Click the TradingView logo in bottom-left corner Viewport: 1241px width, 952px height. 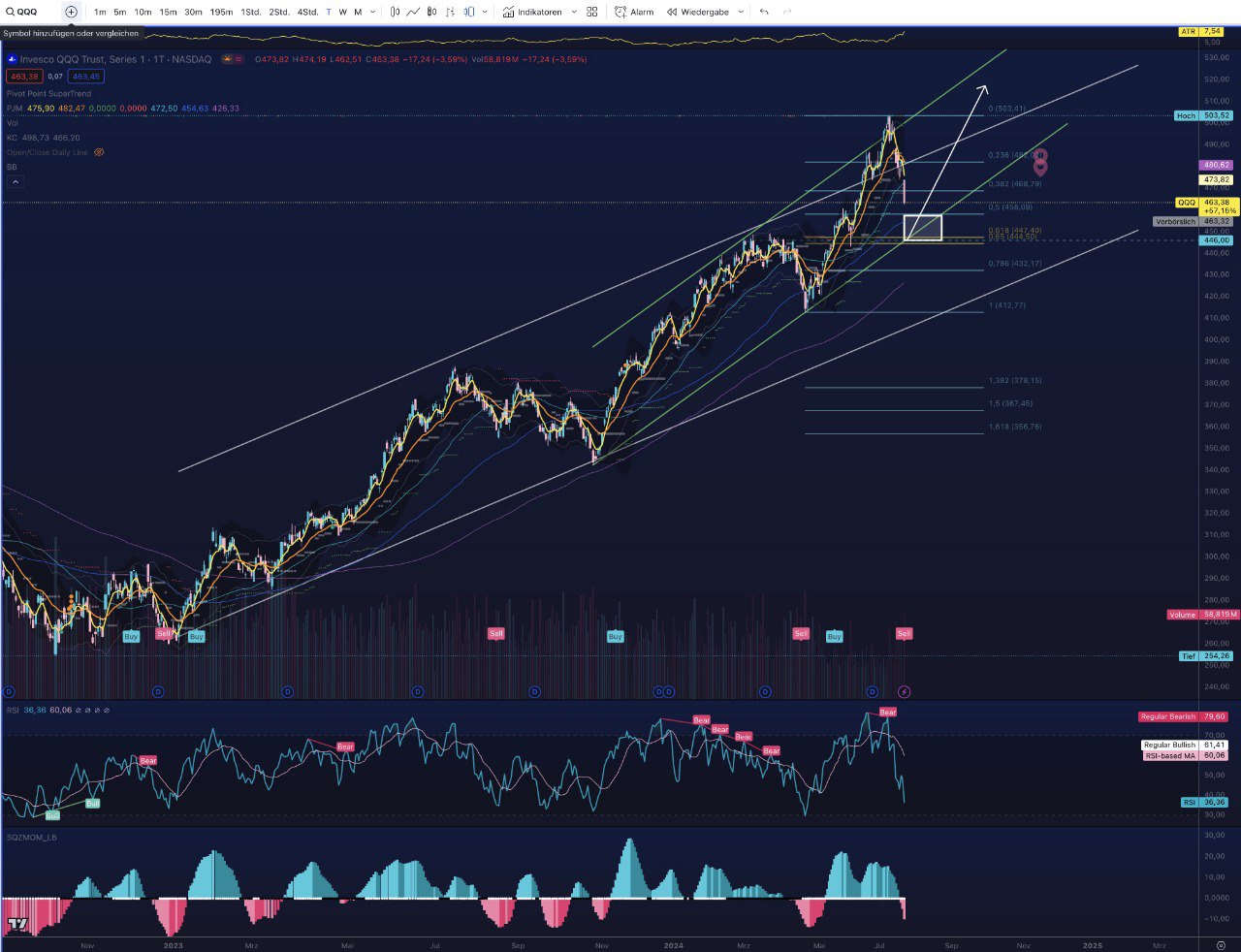16,924
